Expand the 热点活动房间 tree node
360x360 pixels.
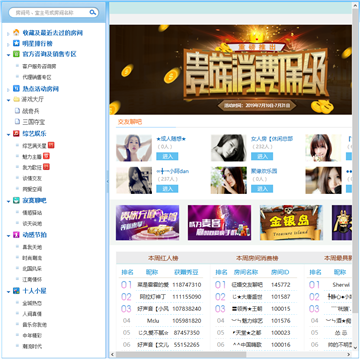(8, 90)
